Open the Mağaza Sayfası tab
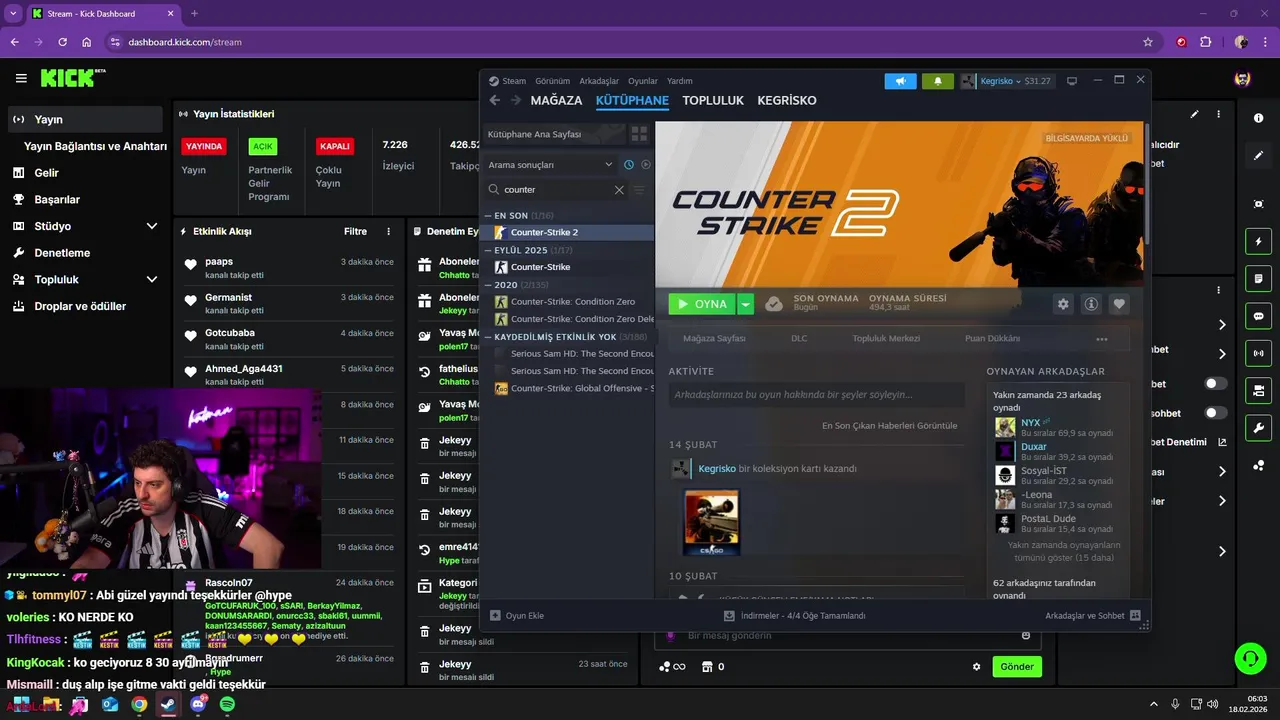The height and width of the screenshot is (720, 1280). coord(714,338)
